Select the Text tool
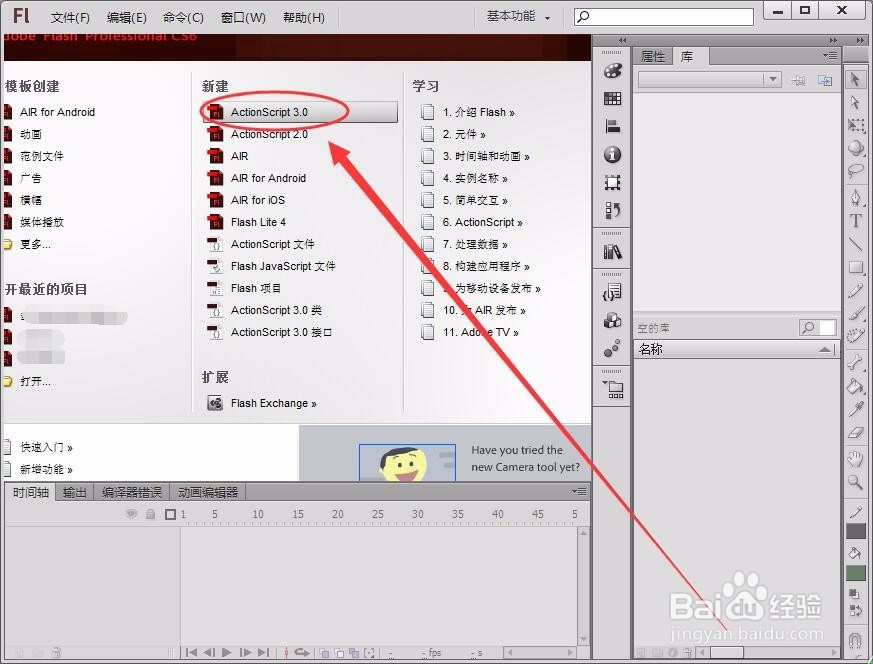The height and width of the screenshot is (664, 873). tap(855, 221)
